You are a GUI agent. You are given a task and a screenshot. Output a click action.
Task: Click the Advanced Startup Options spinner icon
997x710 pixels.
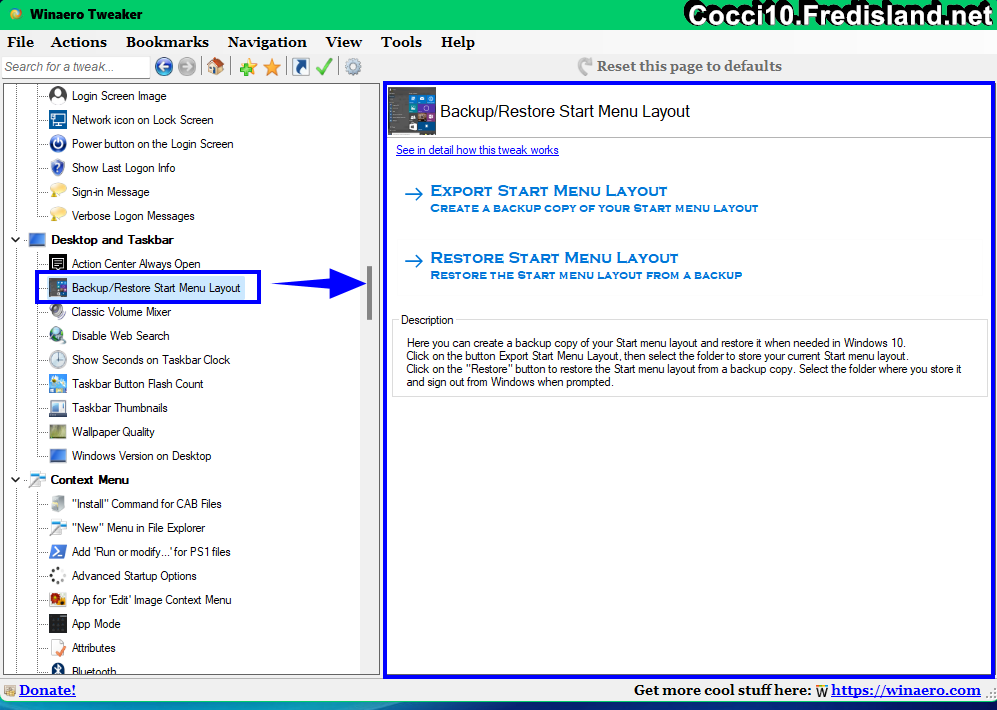click(58, 576)
